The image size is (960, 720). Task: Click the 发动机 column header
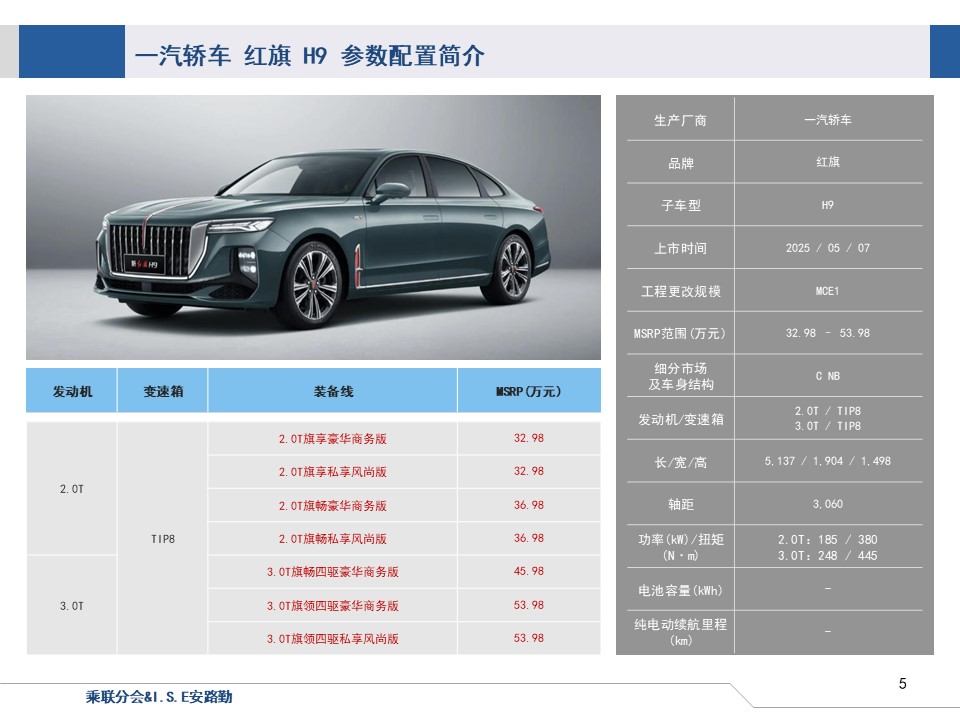pyautogui.click(x=72, y=391)
